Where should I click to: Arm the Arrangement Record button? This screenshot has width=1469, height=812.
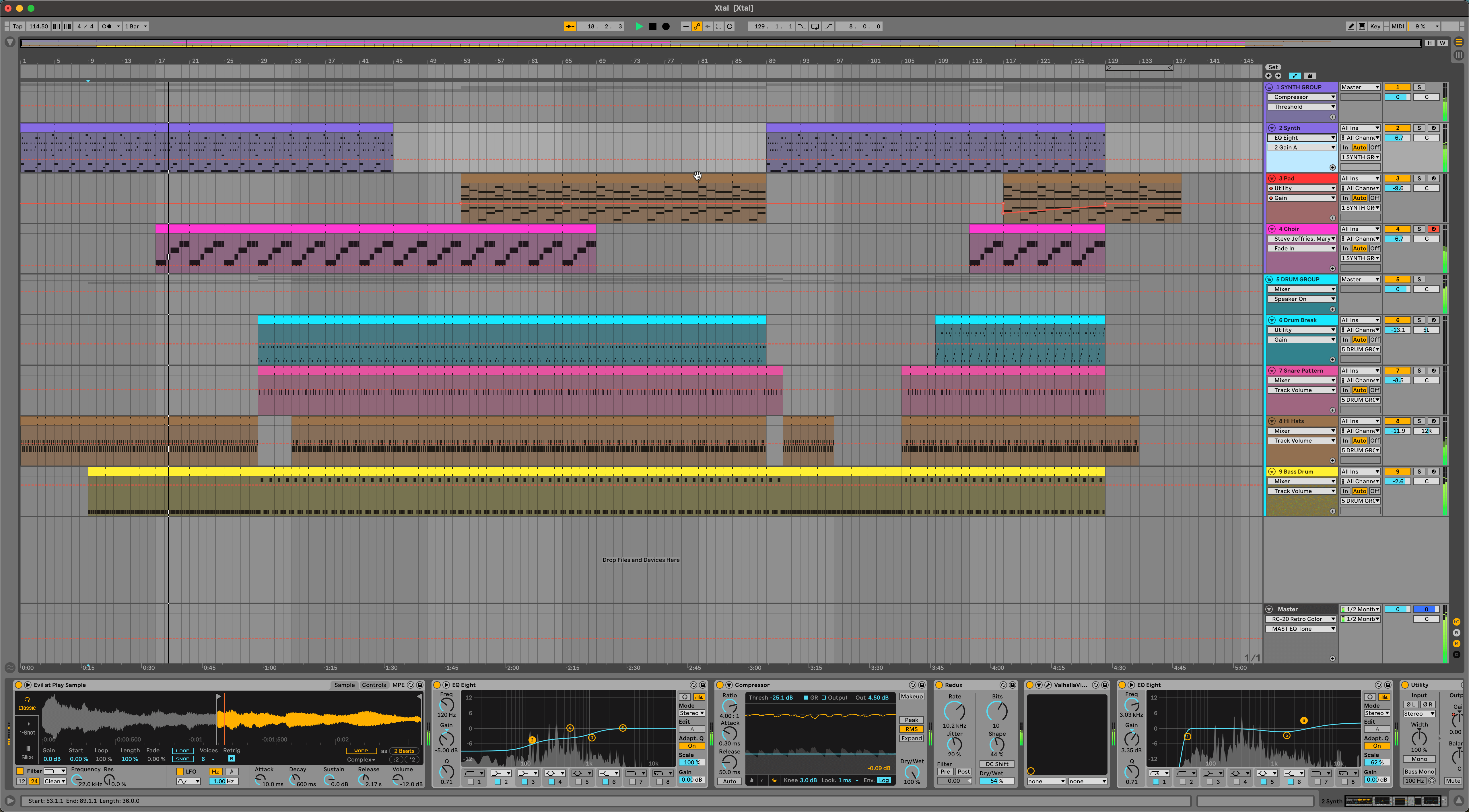pyautogui.click(x=666, y=26)
